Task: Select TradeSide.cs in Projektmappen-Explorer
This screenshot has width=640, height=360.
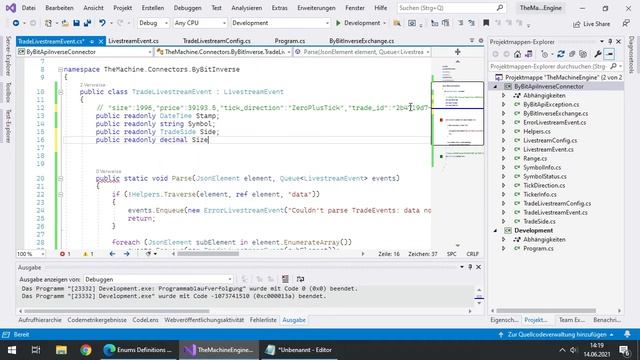Action: 539,221
